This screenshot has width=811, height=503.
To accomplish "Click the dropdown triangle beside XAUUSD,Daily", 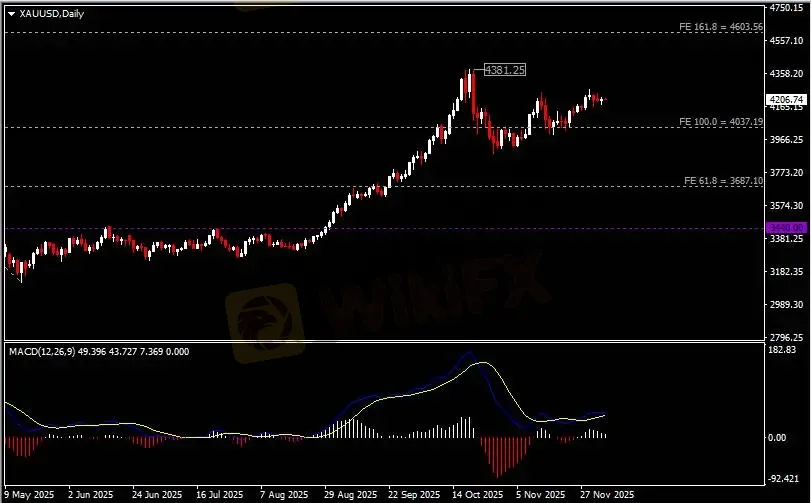I will pyautogui.click(x=11, y=13).
